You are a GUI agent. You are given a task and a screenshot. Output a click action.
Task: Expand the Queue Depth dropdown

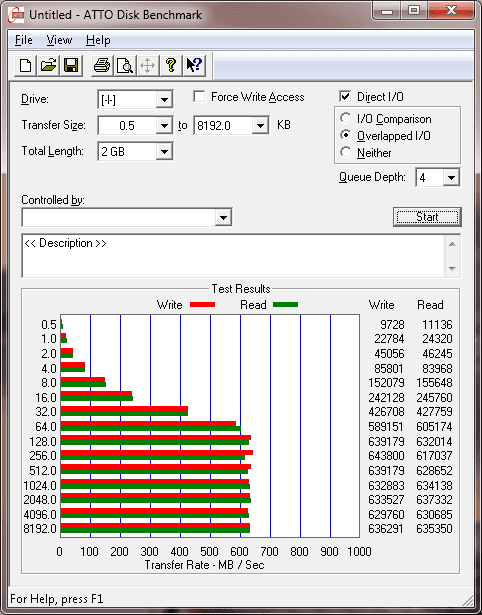tap(451, 178)
